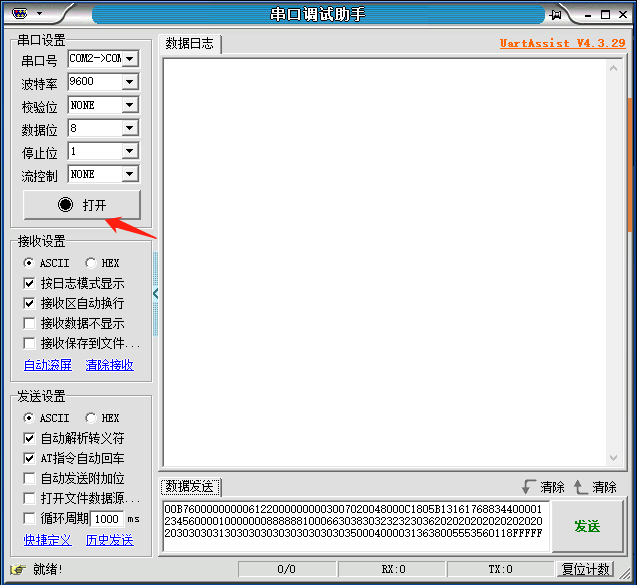Screen dimensions: 637x585
Task: Enable 循环周期 checkbox
Action: (29, 518)
